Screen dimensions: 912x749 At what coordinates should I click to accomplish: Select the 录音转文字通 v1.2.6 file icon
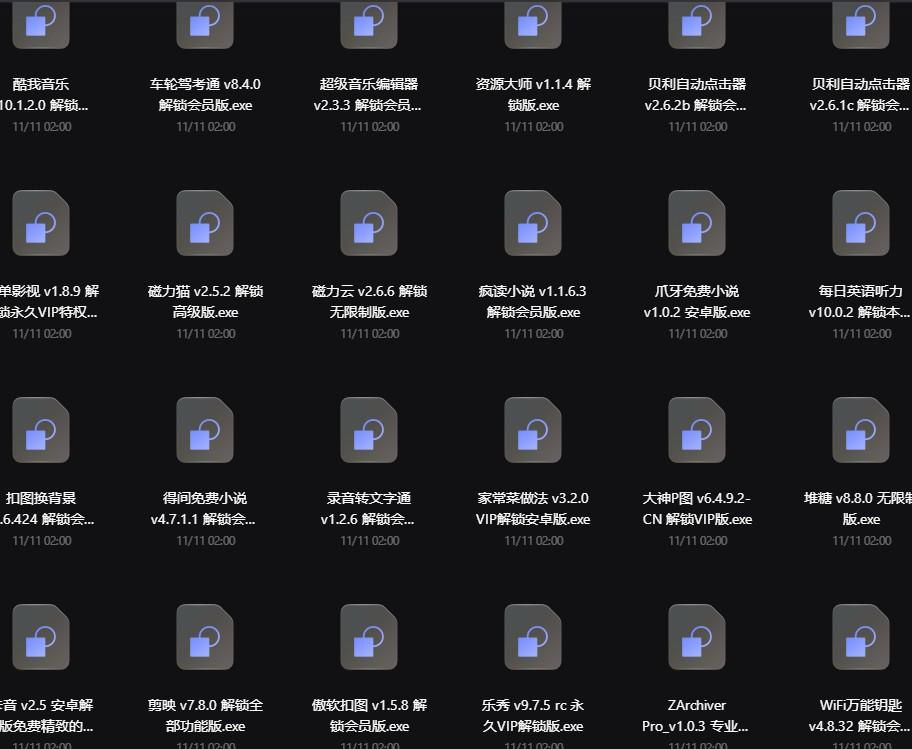click(x=369, y=430)
